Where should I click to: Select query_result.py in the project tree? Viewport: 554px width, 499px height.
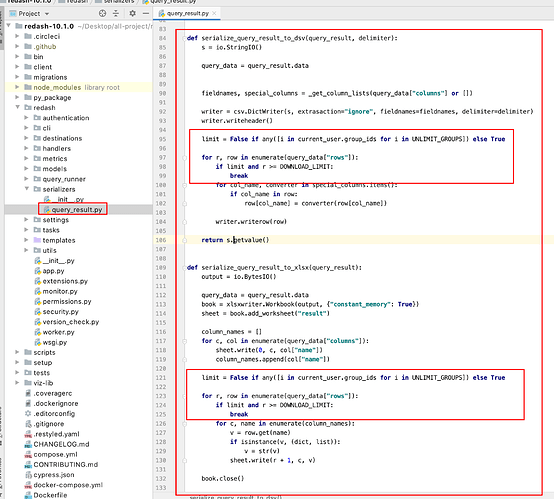click(x=77, y=210)
